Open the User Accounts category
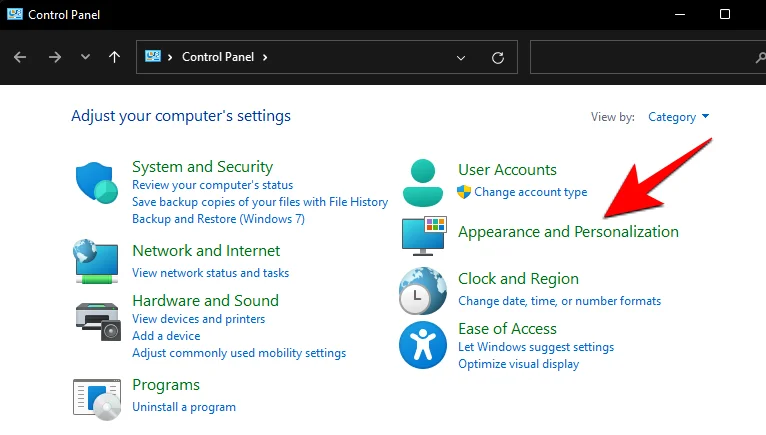Image resolution: width=766 pixels, height=435 pixels. [x=507, y=170]
